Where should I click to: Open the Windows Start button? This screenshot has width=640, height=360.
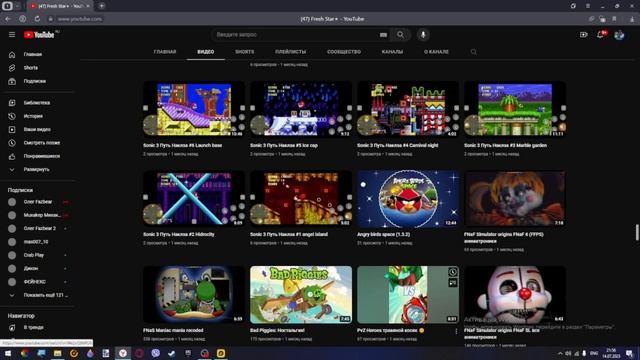[8, 353]
